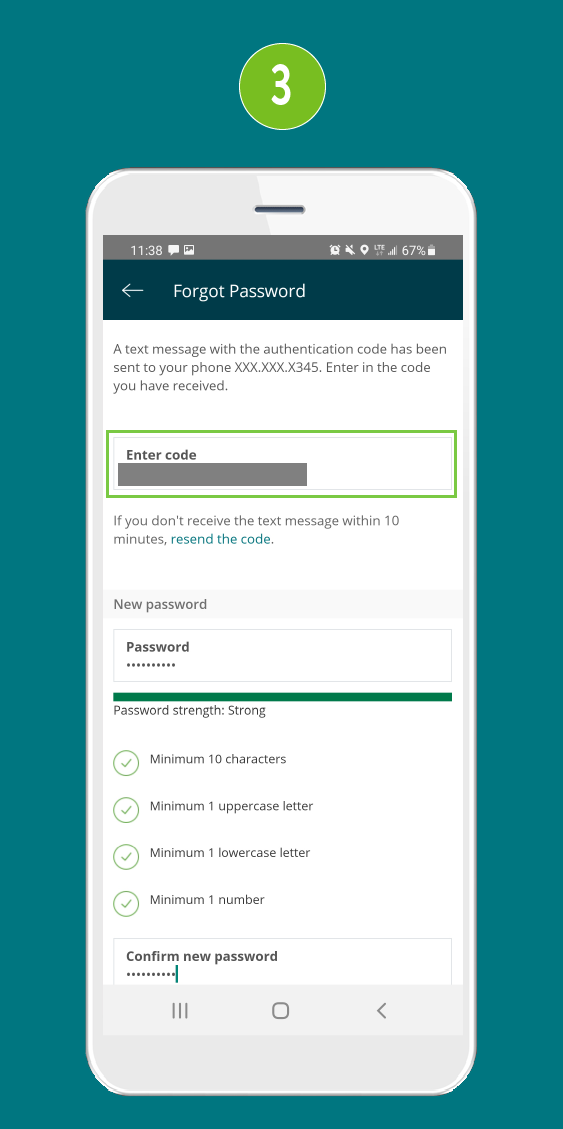This screenshot has width=563, height=1129.
Task: Tap the muted sound icon in status bar
Action: (350, 250)
